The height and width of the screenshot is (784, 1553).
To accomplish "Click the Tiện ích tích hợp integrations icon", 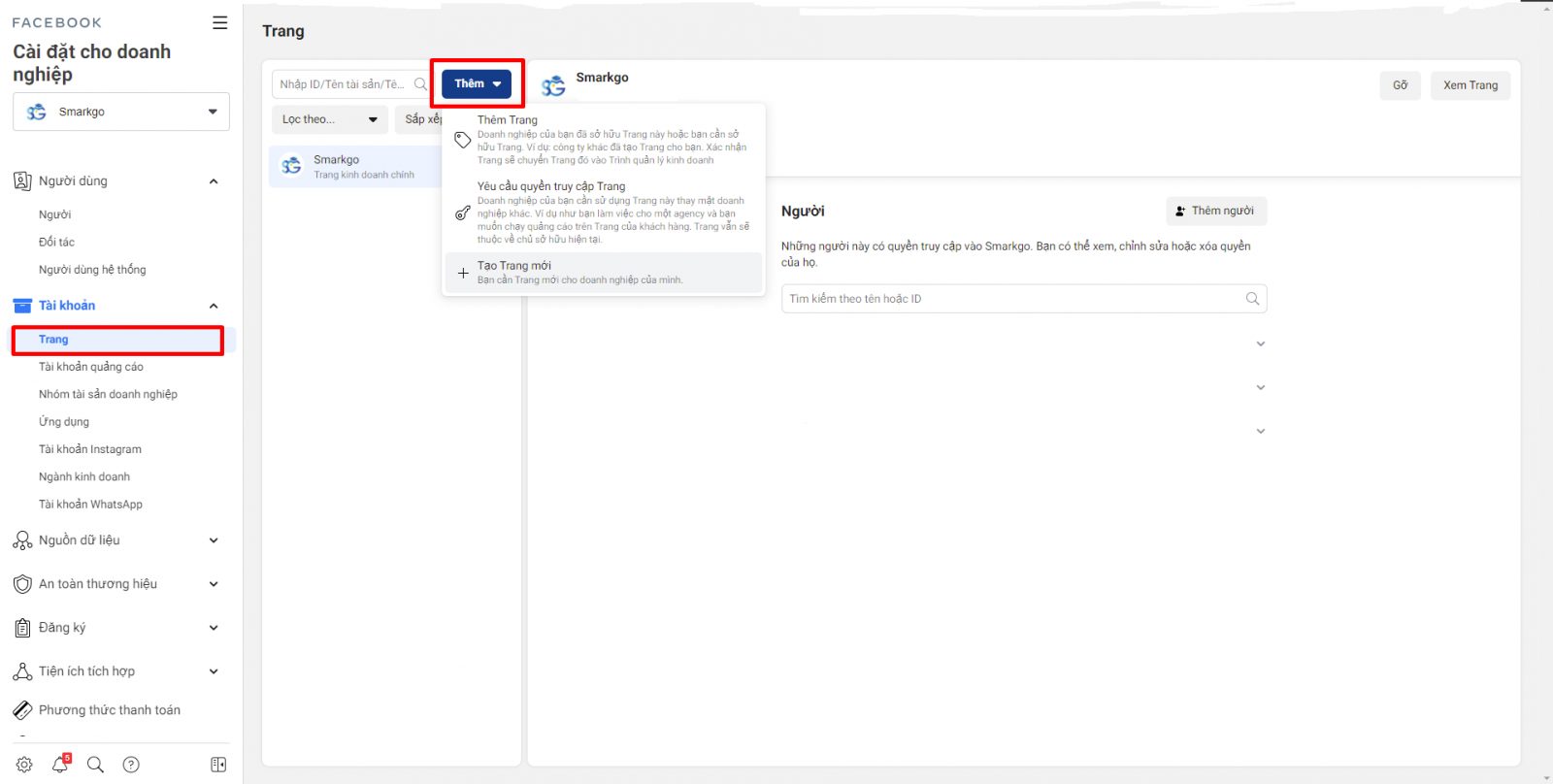I will (22, 671).
